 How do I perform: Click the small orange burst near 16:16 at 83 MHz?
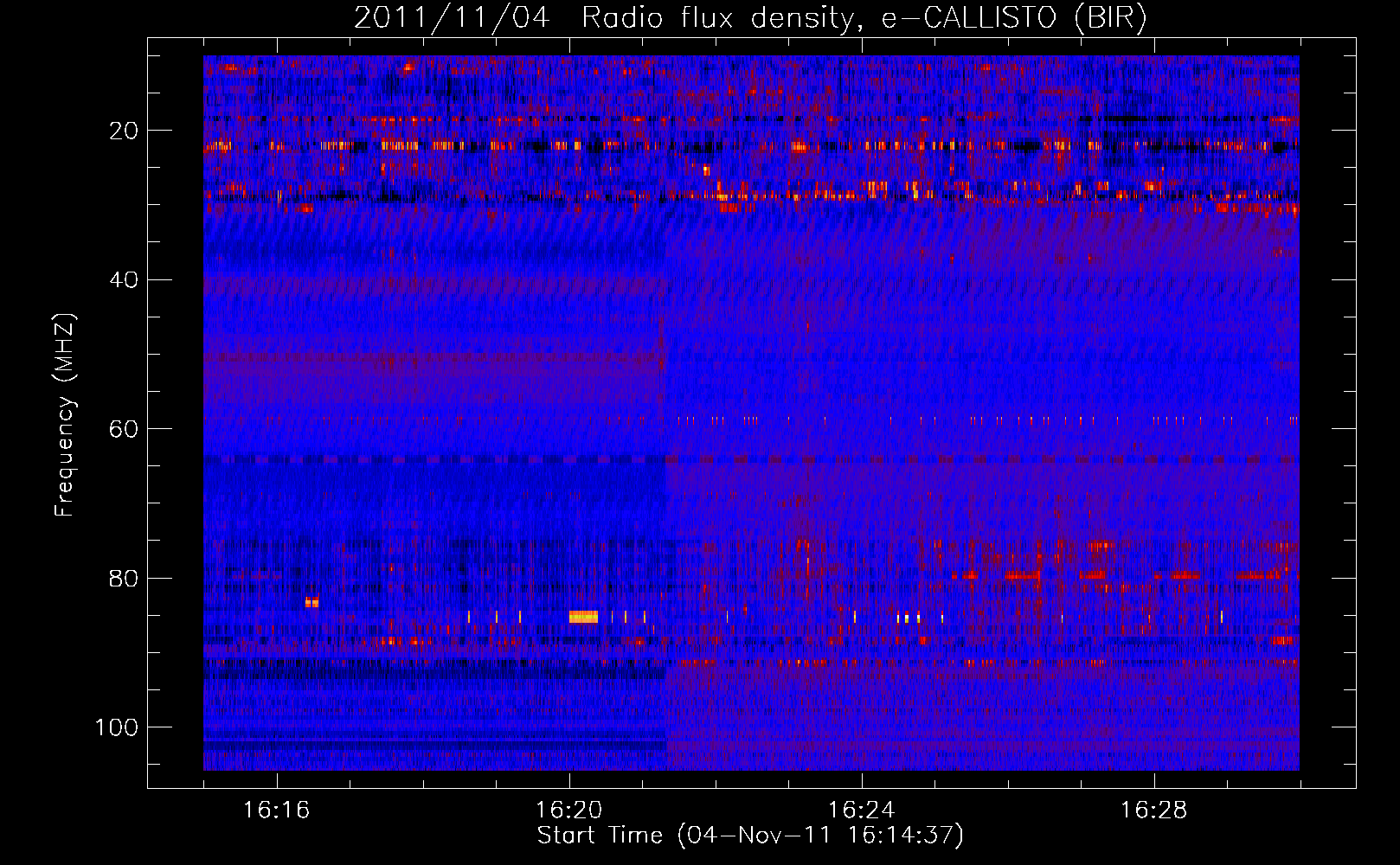(312, 601)
